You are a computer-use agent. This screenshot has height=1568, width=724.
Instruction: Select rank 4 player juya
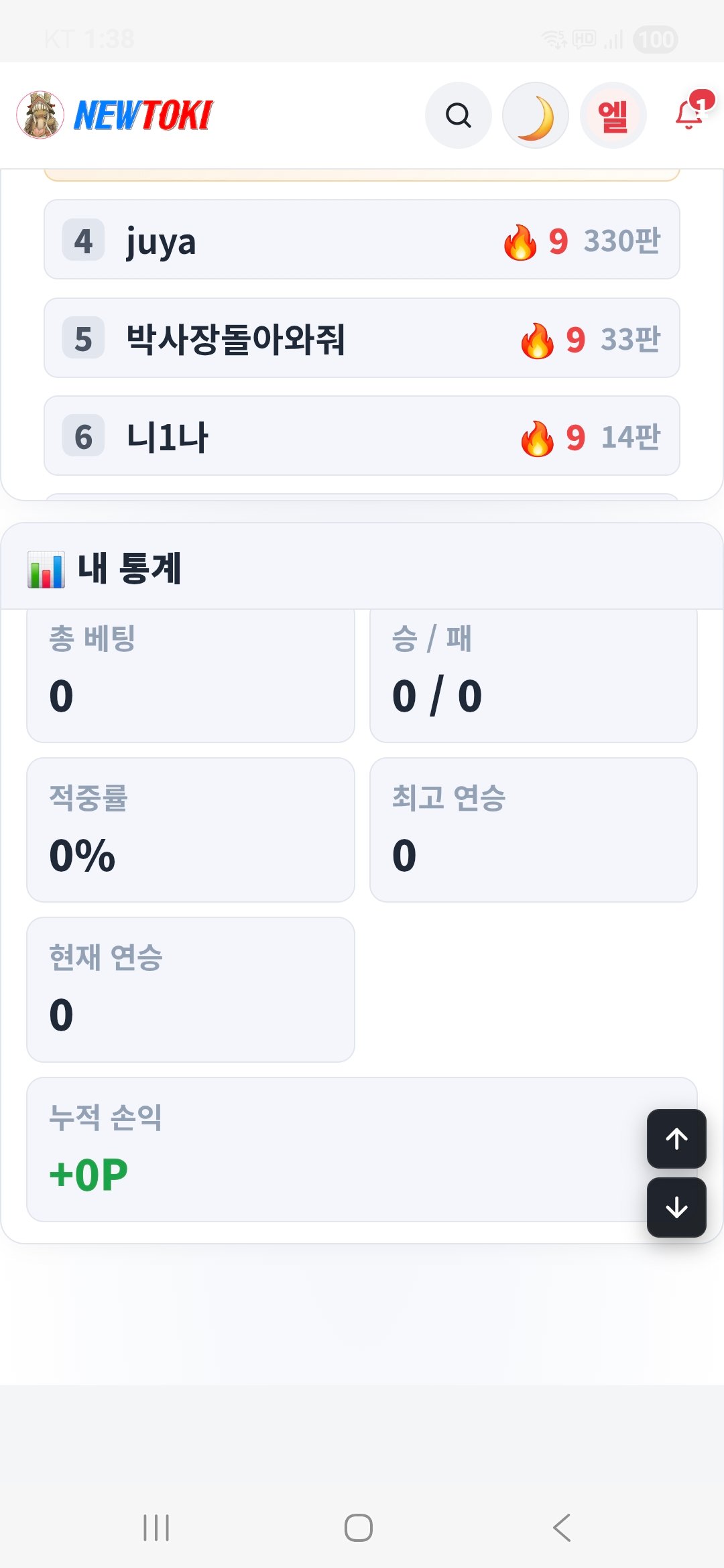click(x=362, y=239)
